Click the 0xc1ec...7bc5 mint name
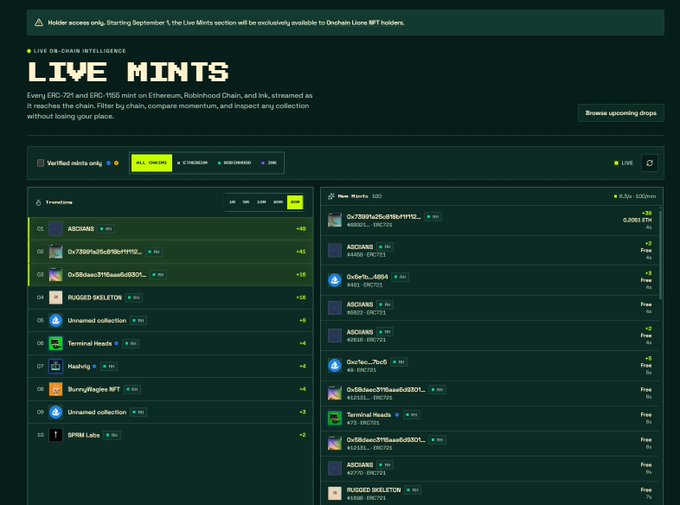Screen dimensions: 680x505 click(x=366, y=362)
